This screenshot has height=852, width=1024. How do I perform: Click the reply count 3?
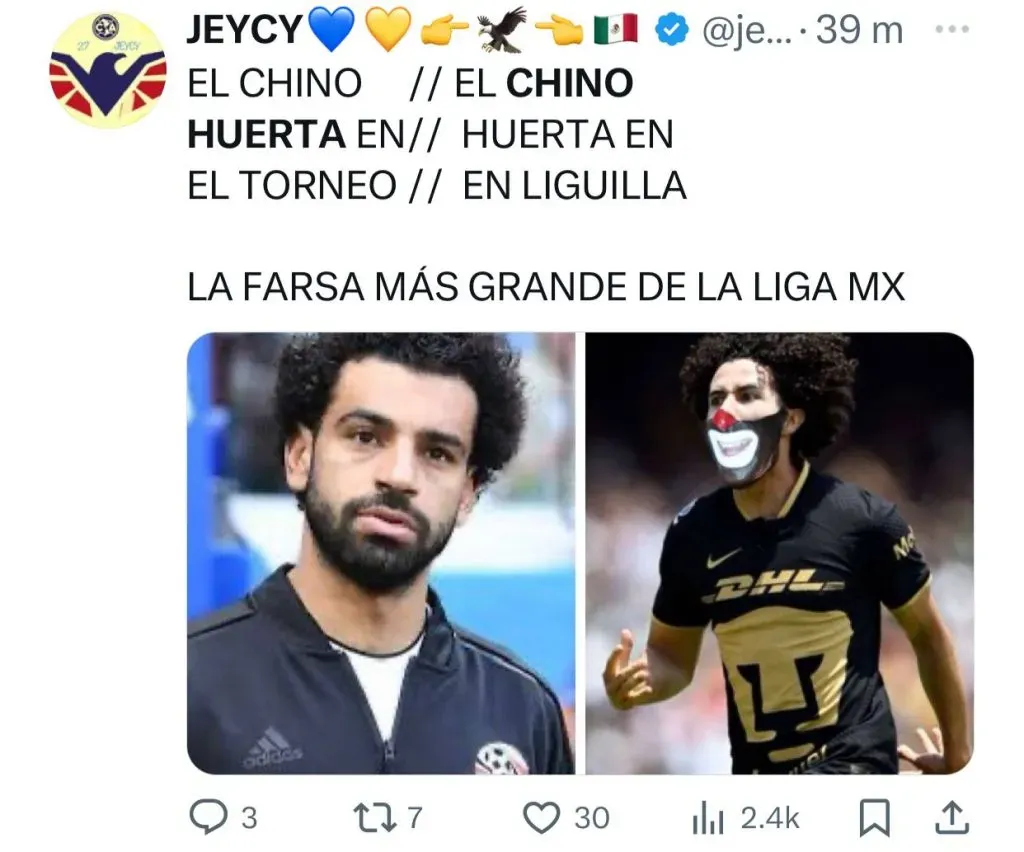click(249, 818)
